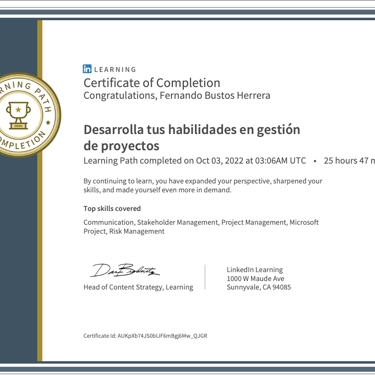Click the "By continuing to learn" paragraph
Screen dimensions: 375x375
pyautogui.click(x=203, y=185)
